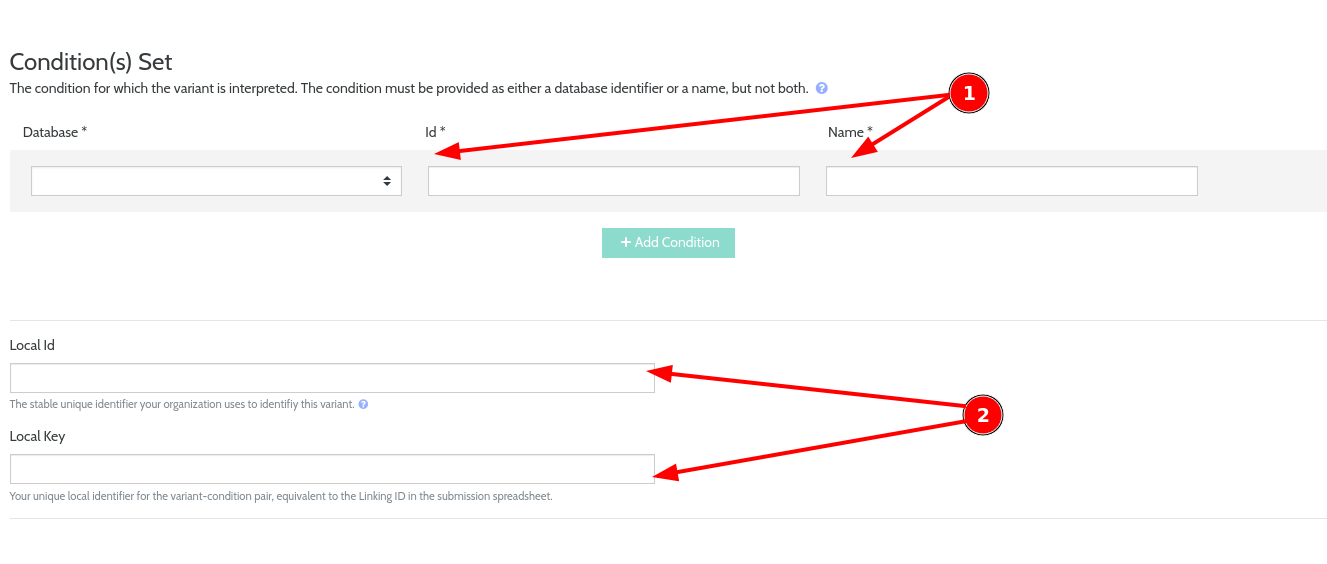Click the red numbered marker 2

(x=982, y=416)
